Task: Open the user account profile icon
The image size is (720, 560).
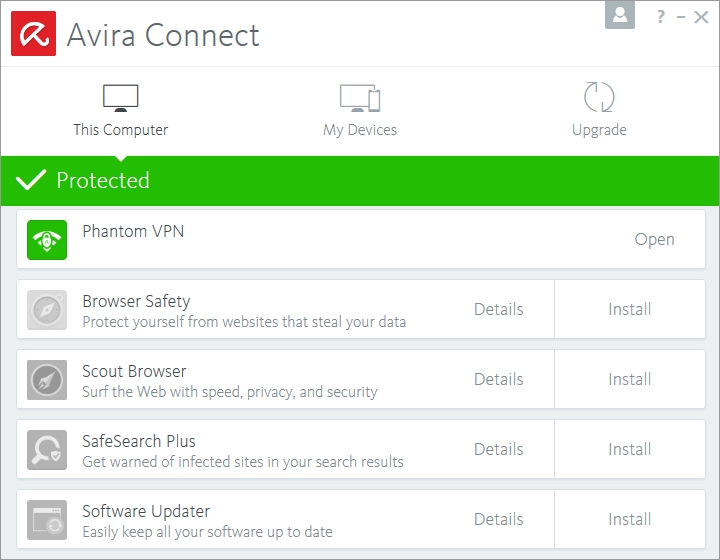Action: (620, 15)
